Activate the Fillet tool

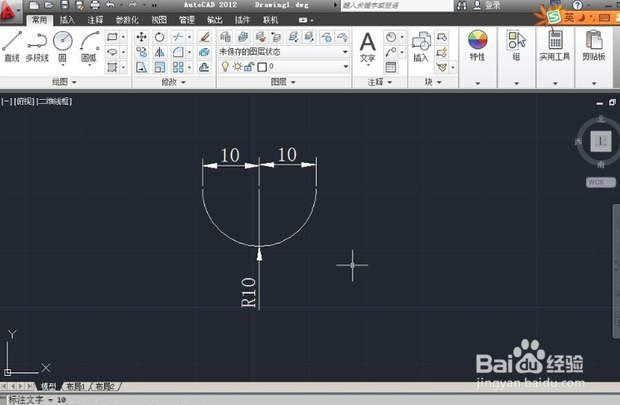tap(178, 52)
